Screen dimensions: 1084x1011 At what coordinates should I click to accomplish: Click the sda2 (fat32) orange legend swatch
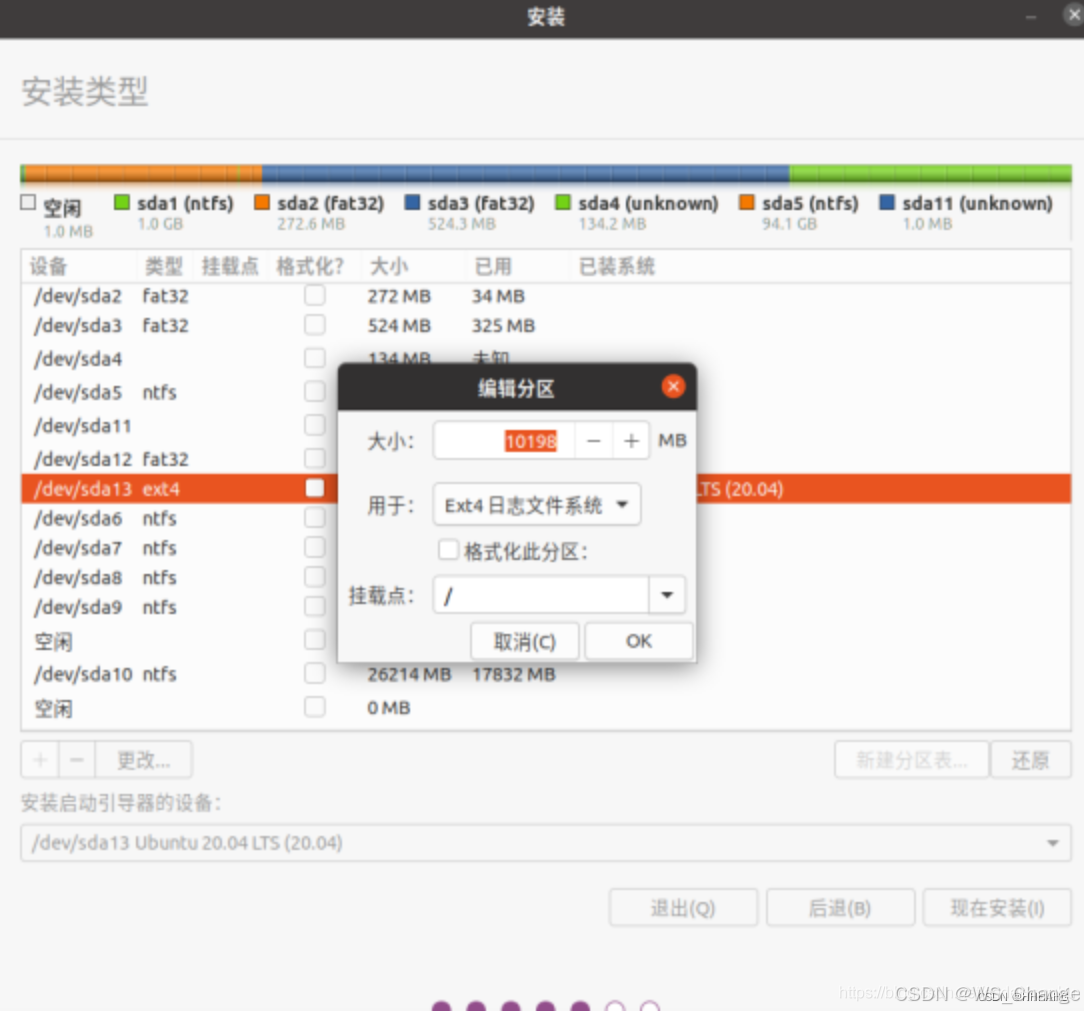tap(261, 202)
